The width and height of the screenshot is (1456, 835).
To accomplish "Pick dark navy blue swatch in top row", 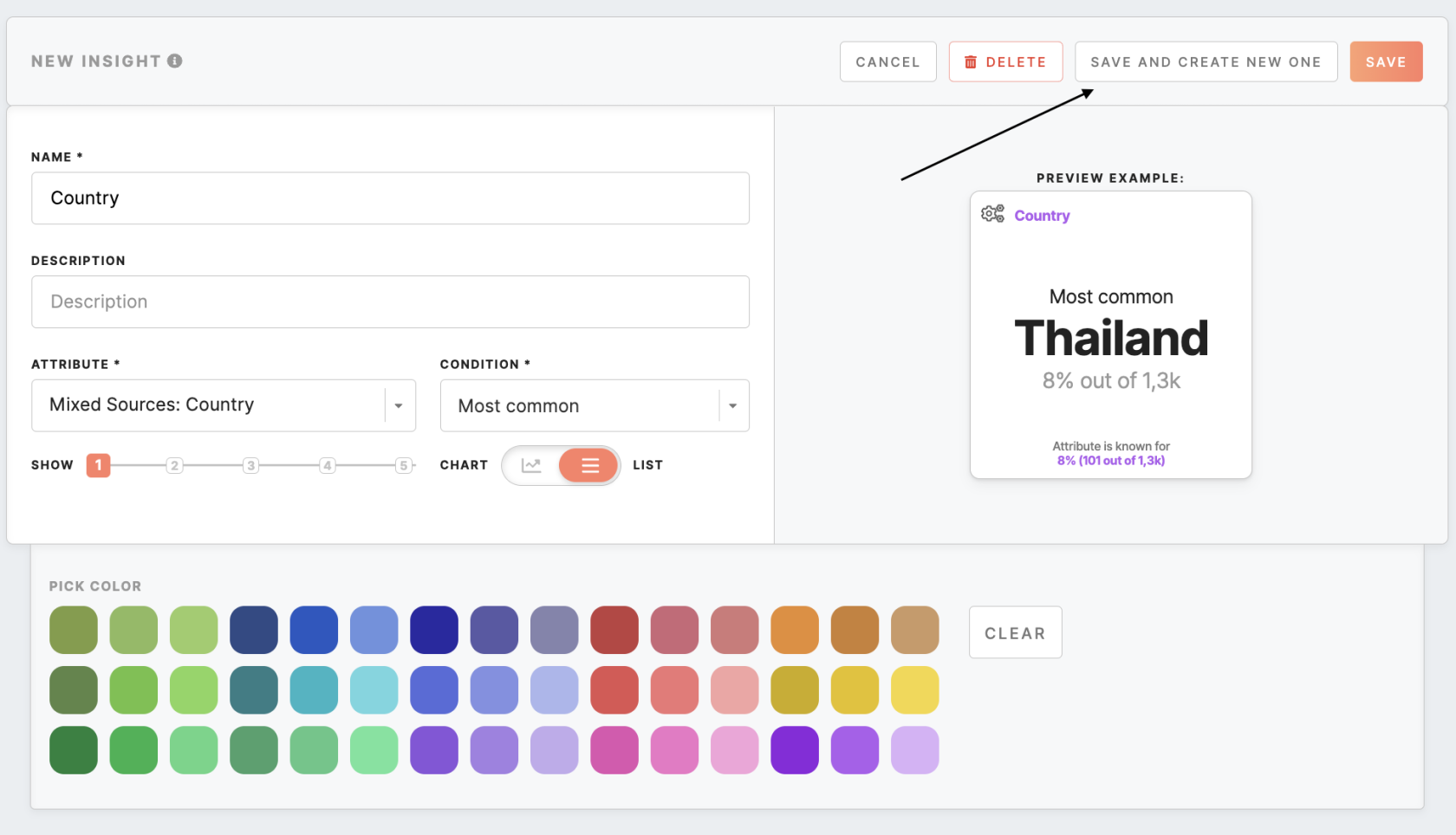I will [x=254, y=630].
